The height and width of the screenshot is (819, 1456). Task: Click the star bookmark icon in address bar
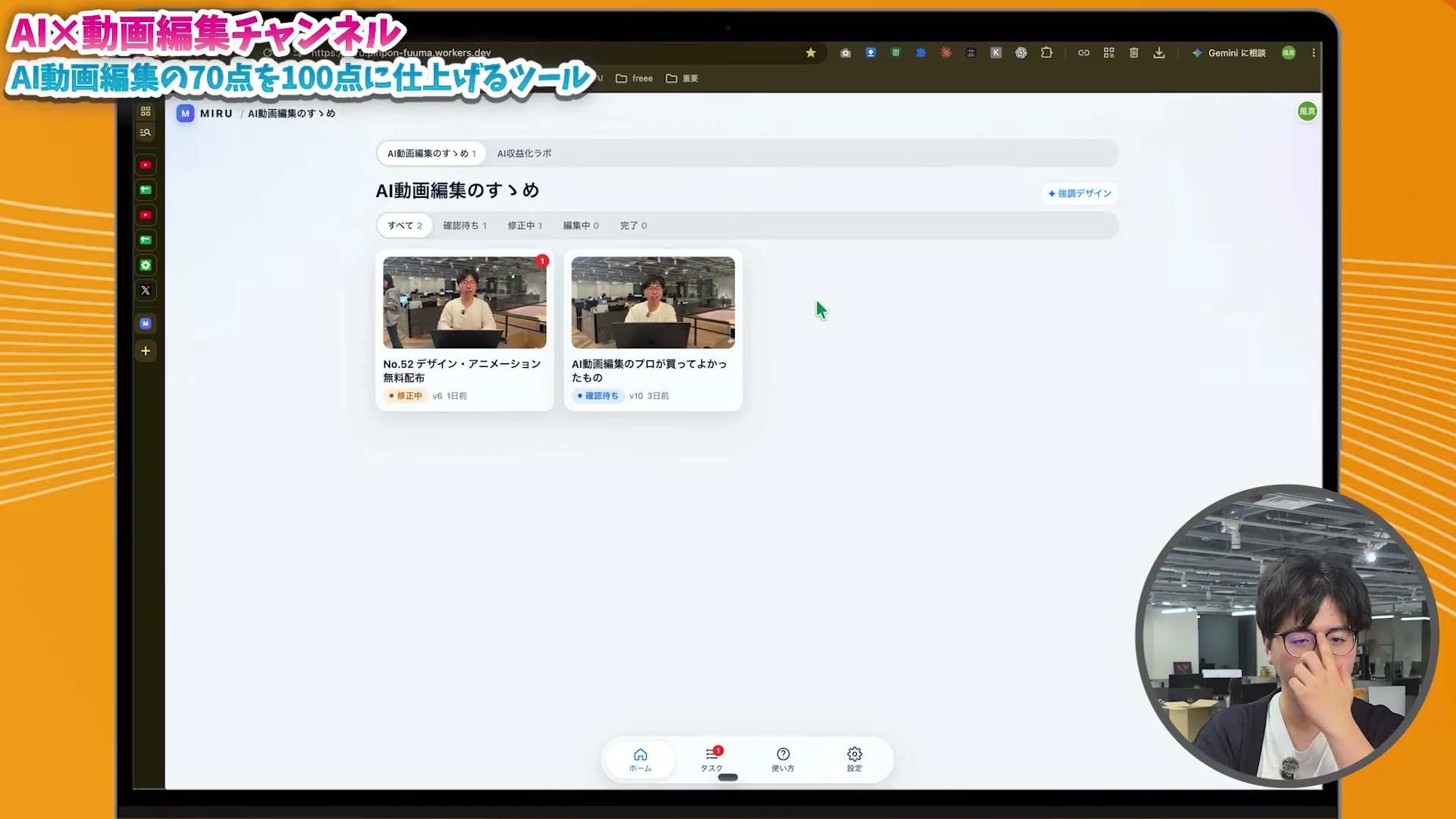coord(811,52)
